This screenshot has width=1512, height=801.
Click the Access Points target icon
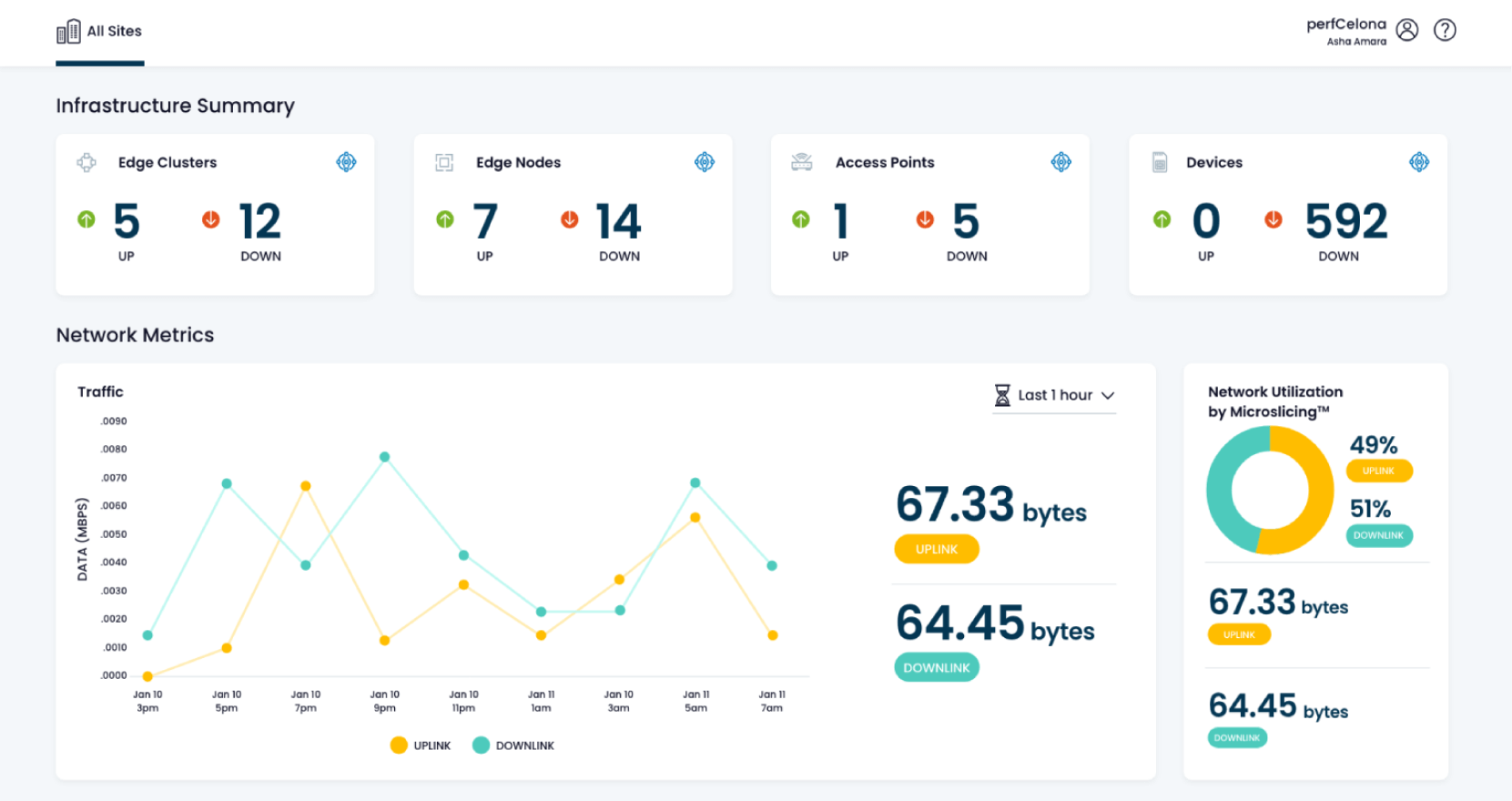1061,162
